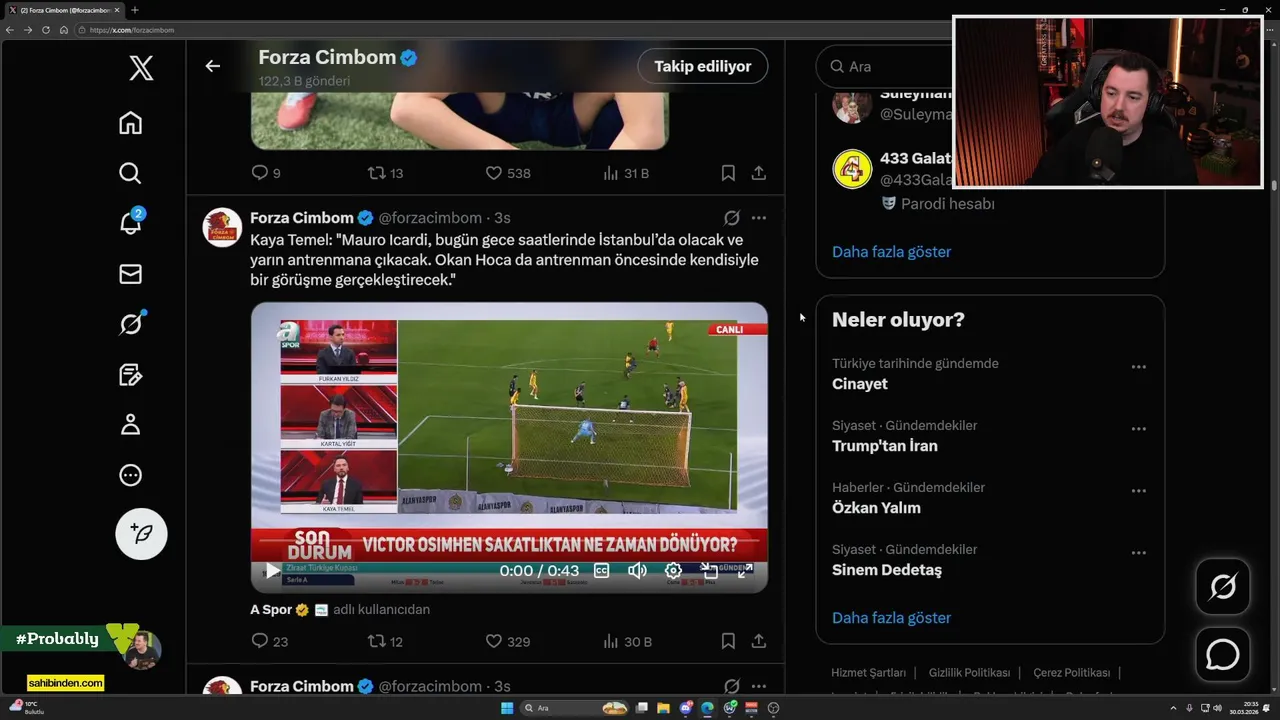Select the Forza Cimbom browser tab
This screenshot has width=1280, height=720.
65,10
